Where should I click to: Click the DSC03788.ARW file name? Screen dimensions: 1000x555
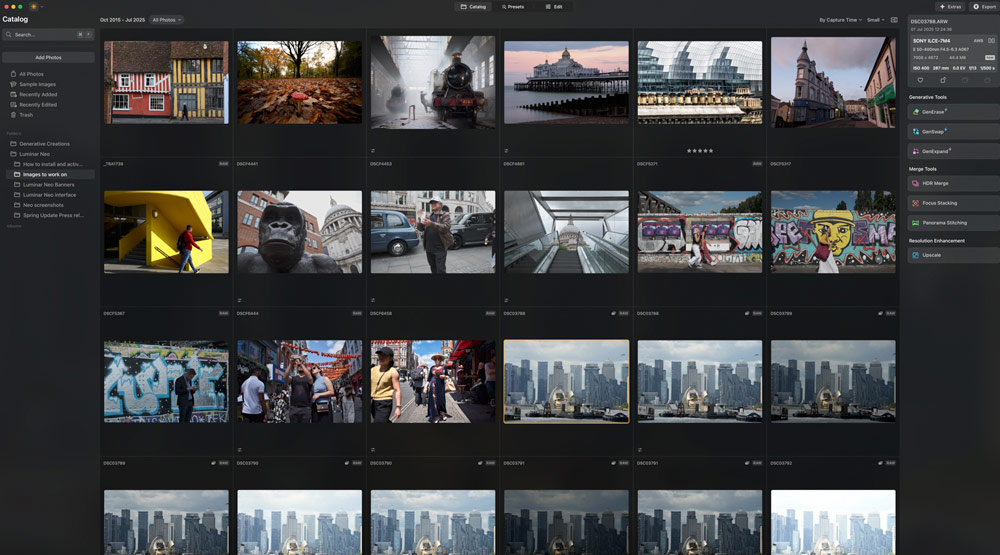point(929,22)
